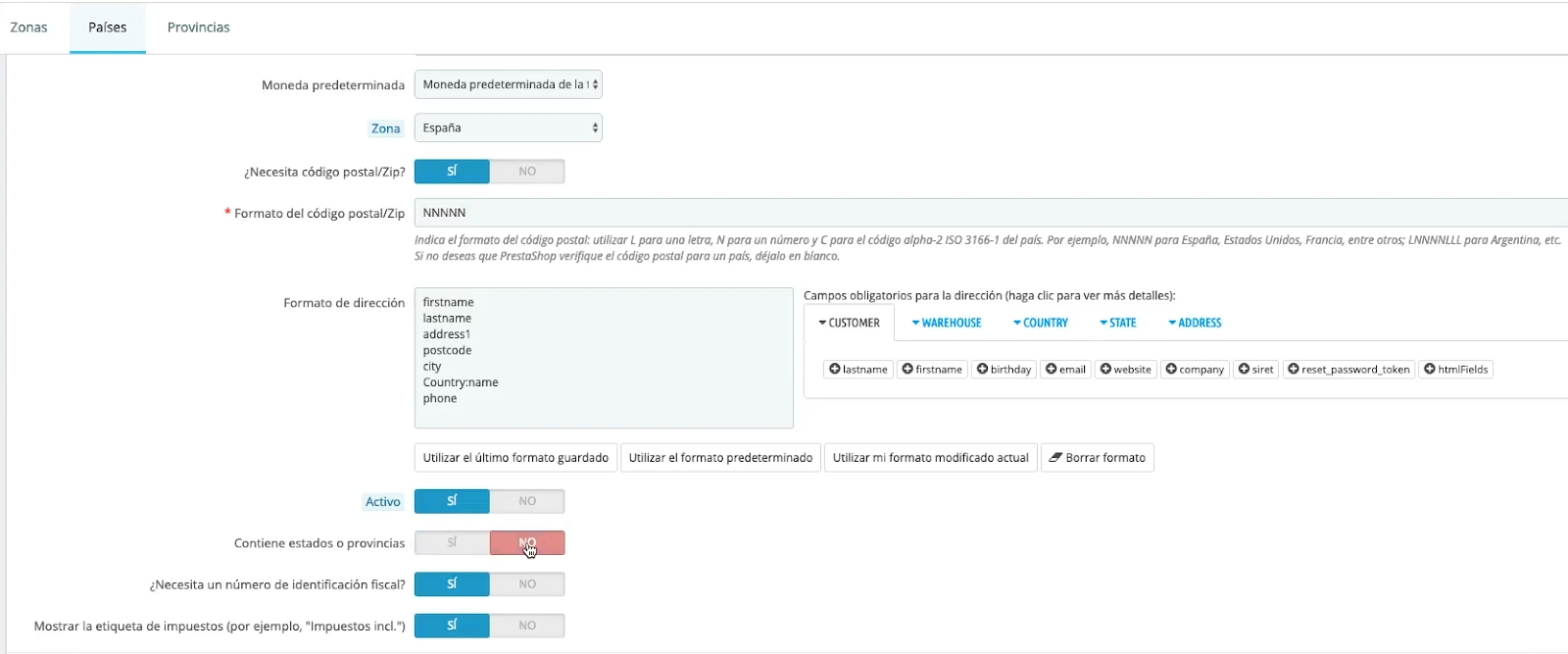Add siret field to address format
Image resolution: width=1568 pixels, height=654 pixels.
click(x=1255, y=370)
